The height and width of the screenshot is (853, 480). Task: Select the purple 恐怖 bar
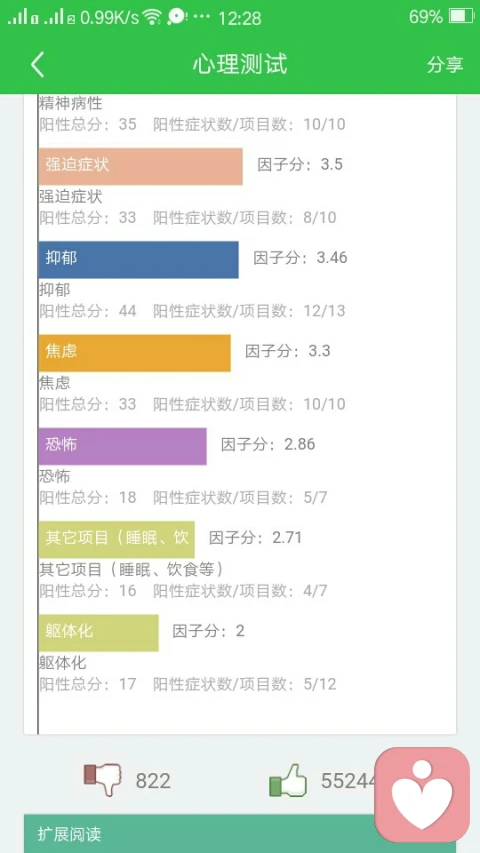[122, 446]
